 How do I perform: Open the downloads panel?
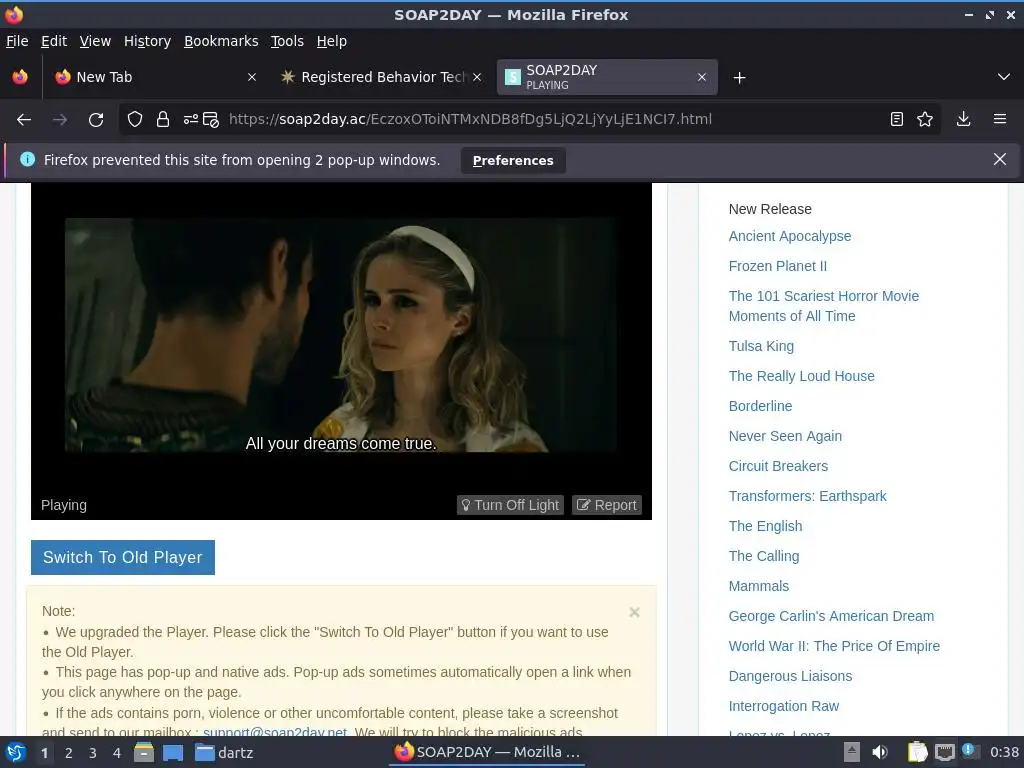pos(963,120)
